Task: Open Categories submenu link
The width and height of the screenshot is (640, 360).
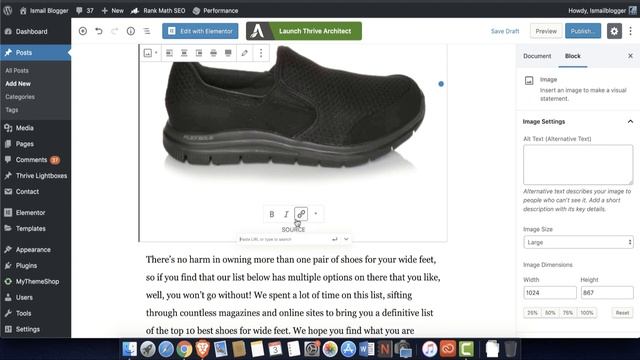Action: pos(20,97)
